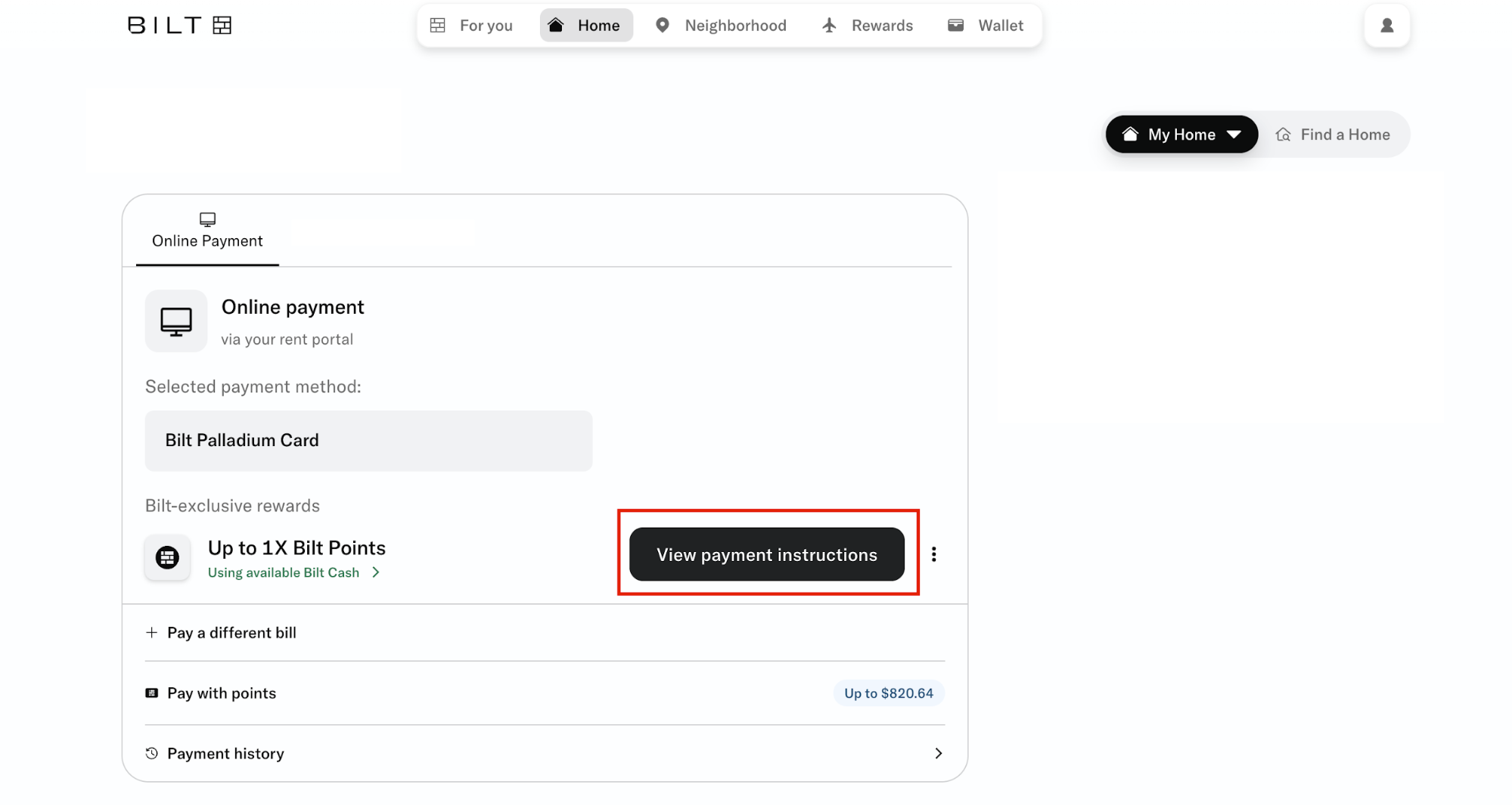The width and height of the screenshot is (1512, 806).
Task: Click the Bilt logo in header
Action: 179,25
